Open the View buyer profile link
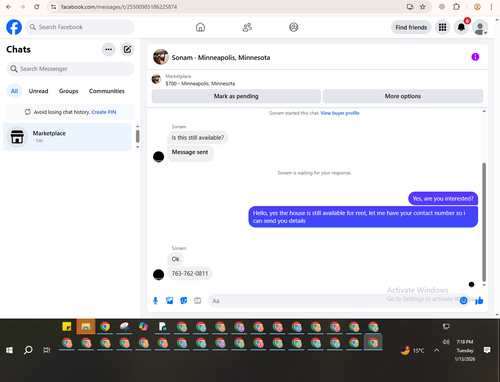Screen dimensions: 500x382 tap(340, 113)
